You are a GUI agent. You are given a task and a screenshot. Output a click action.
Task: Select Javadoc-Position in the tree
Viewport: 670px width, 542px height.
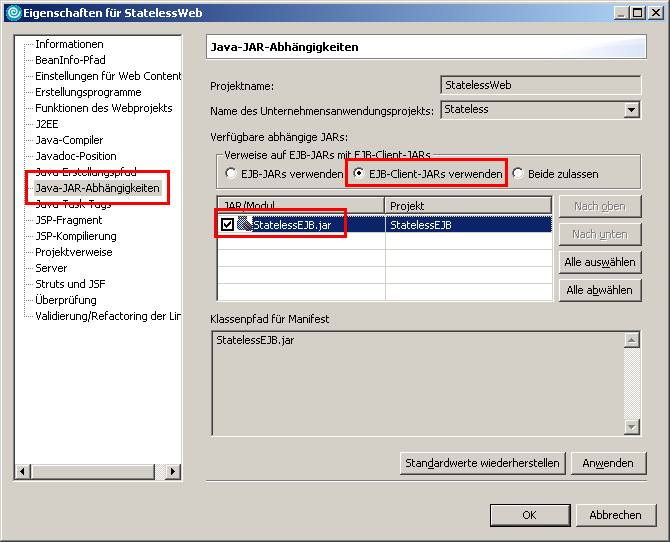(x=76, y=156)
